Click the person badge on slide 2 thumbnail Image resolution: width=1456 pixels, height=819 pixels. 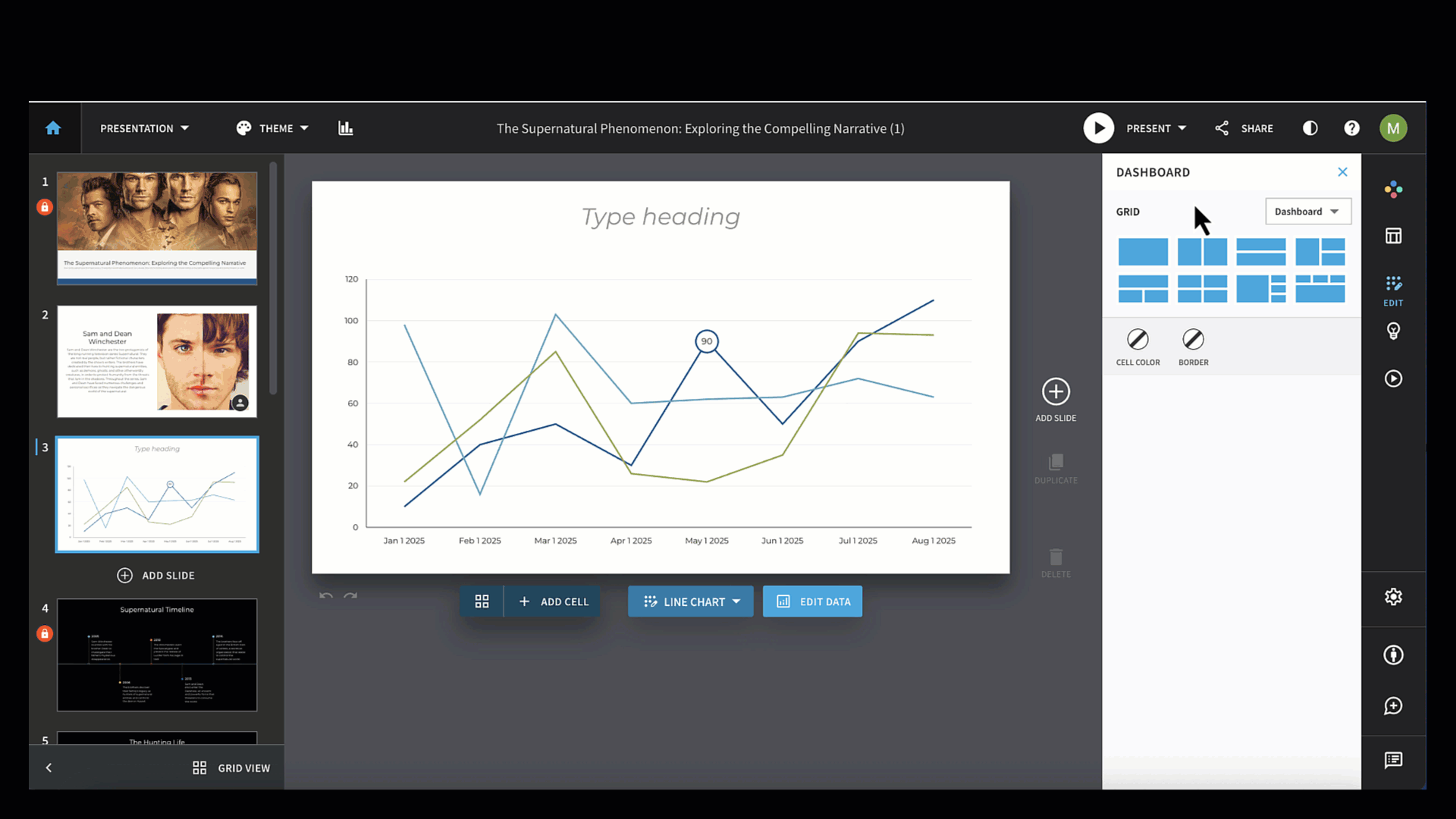pos(240,403)
